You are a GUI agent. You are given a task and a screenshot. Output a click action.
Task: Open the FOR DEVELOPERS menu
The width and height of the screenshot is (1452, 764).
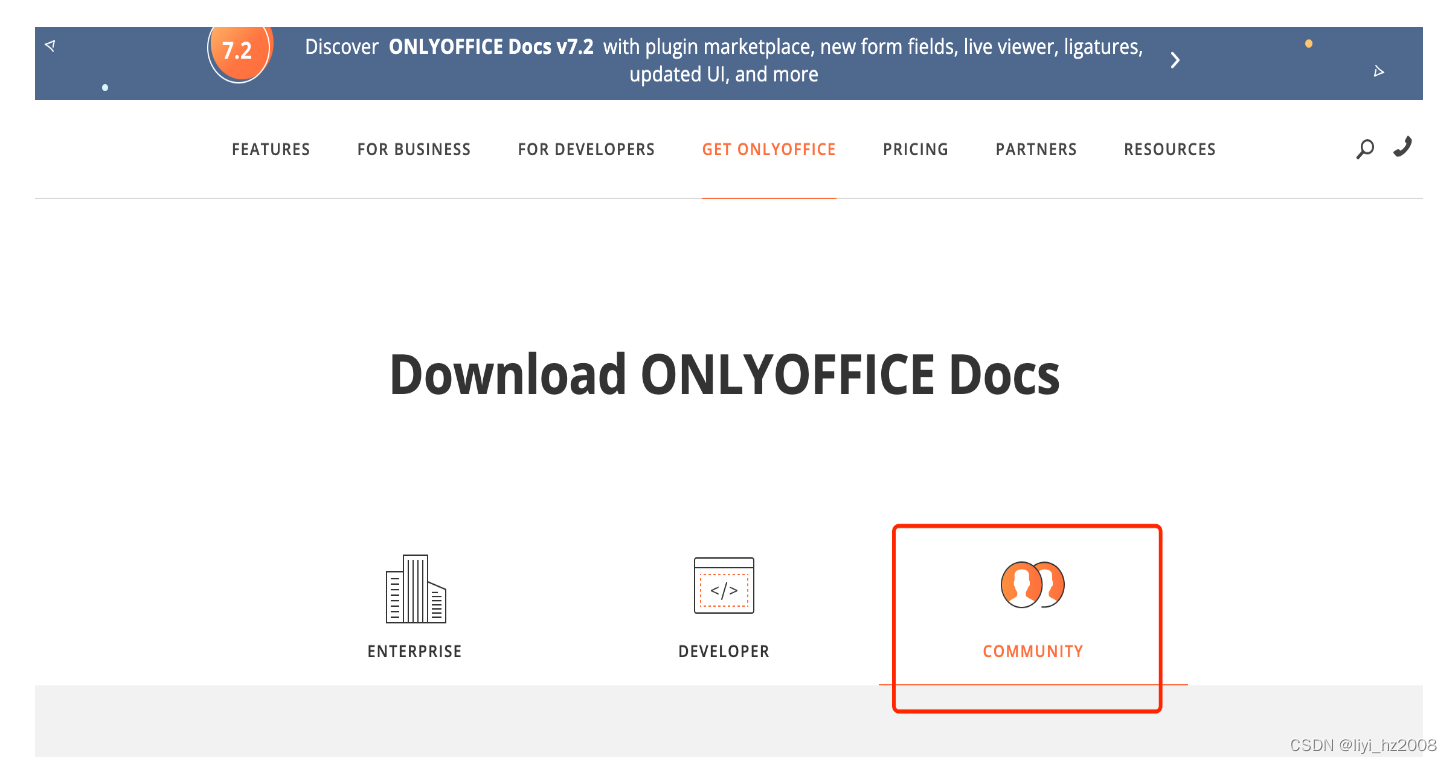pos(586,149)
